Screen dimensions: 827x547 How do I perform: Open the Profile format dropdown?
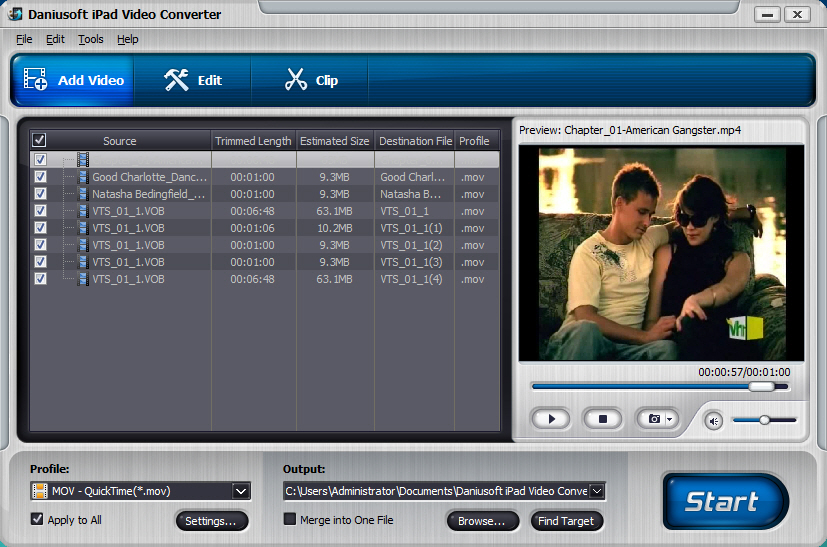click(241, 491)
